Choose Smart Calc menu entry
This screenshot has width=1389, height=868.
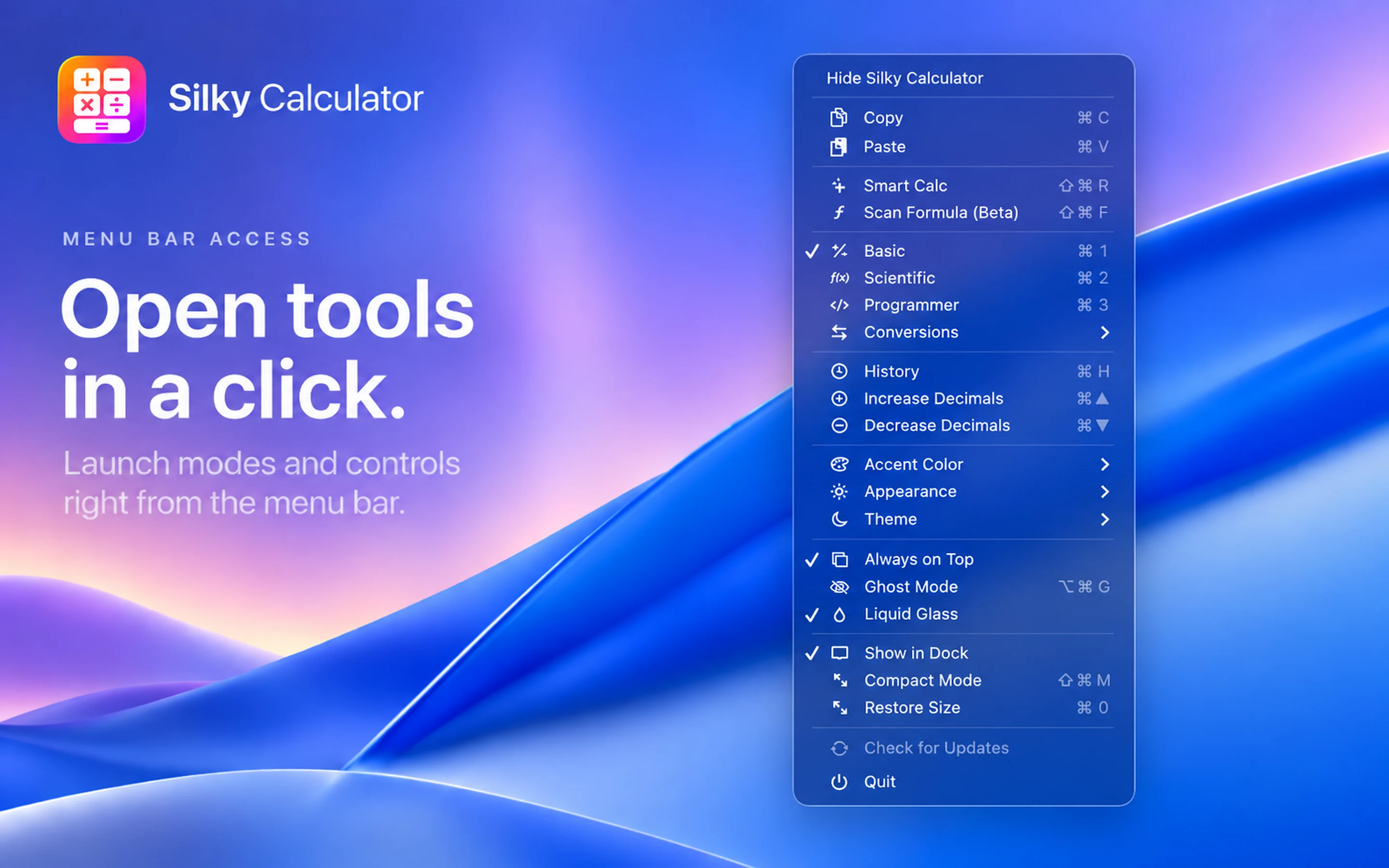963,186
